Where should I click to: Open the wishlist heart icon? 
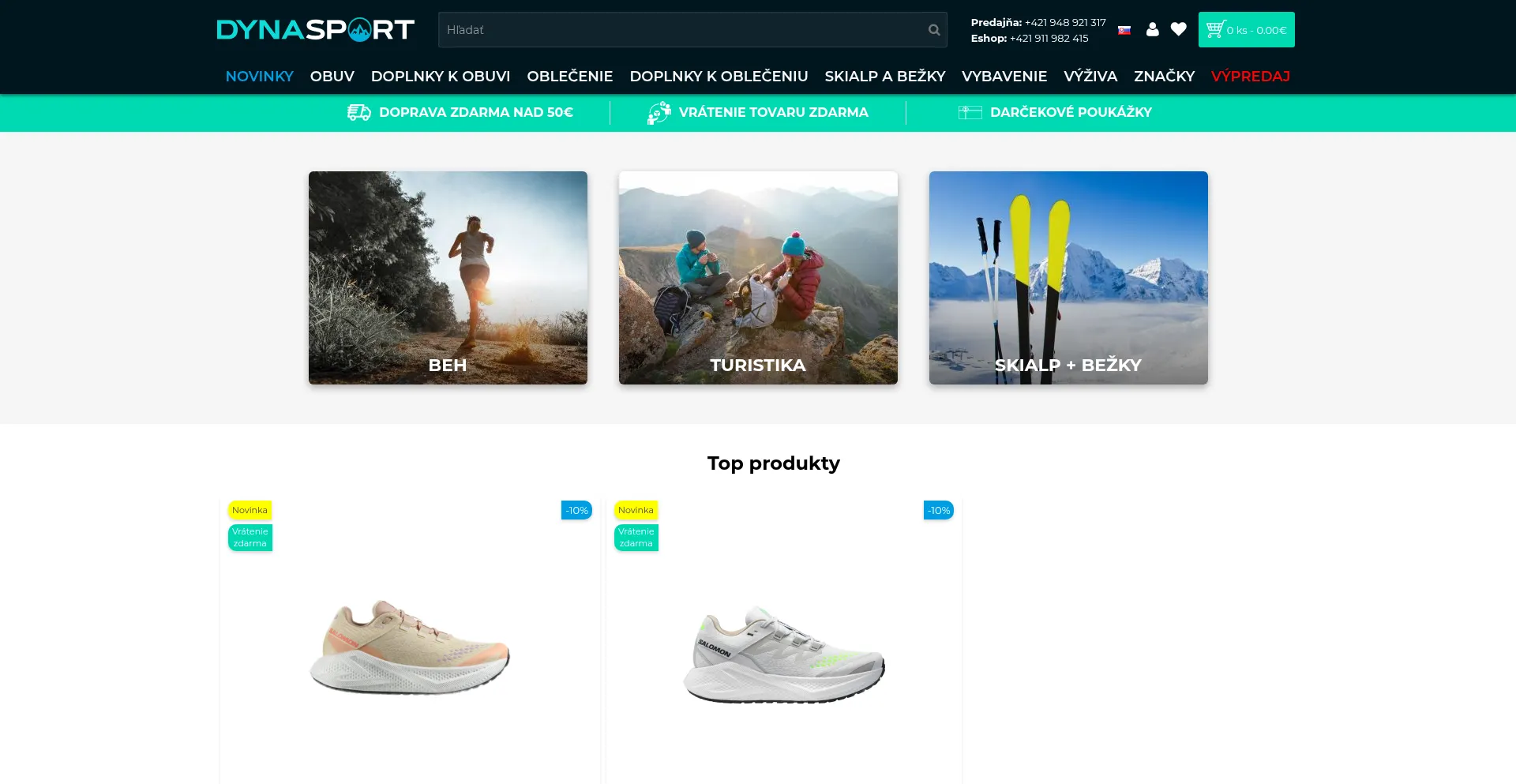[1179, 29]
